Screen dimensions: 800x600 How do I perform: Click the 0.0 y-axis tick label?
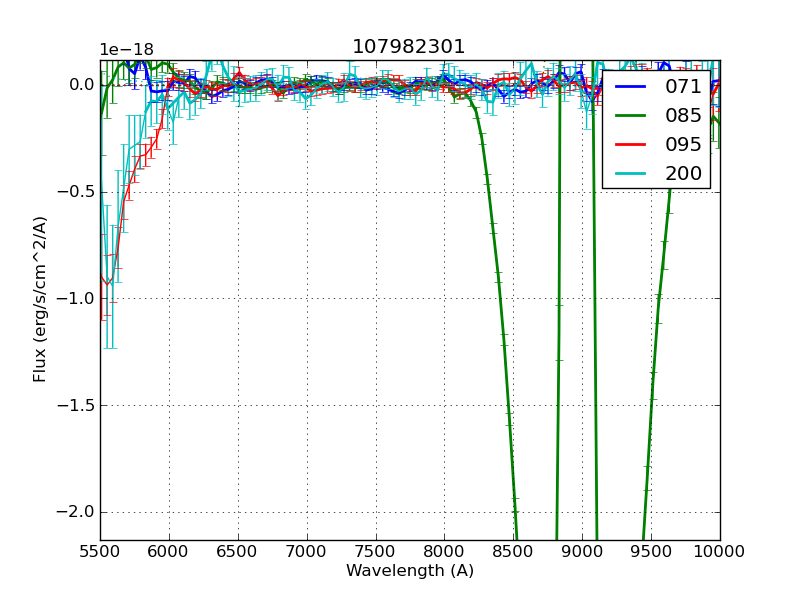(82, 85)
